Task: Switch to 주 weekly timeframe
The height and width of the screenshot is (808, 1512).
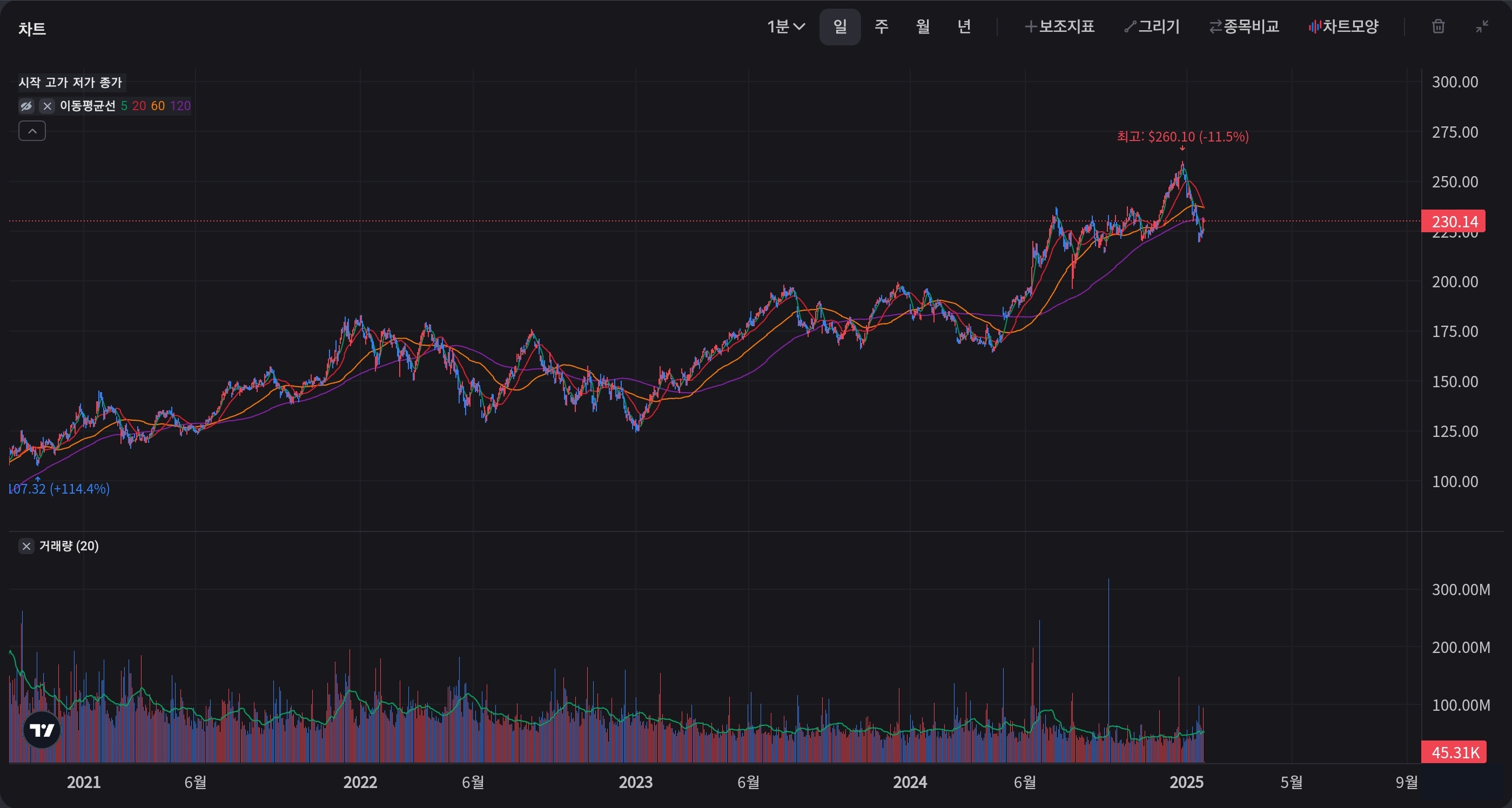Action: tap(881, 26)
